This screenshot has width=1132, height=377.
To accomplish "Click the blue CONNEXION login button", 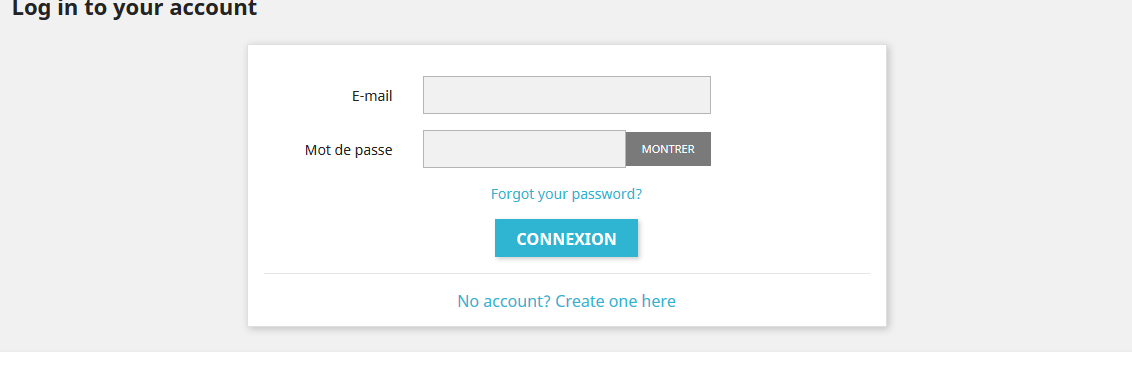I will tap(566, 238).
